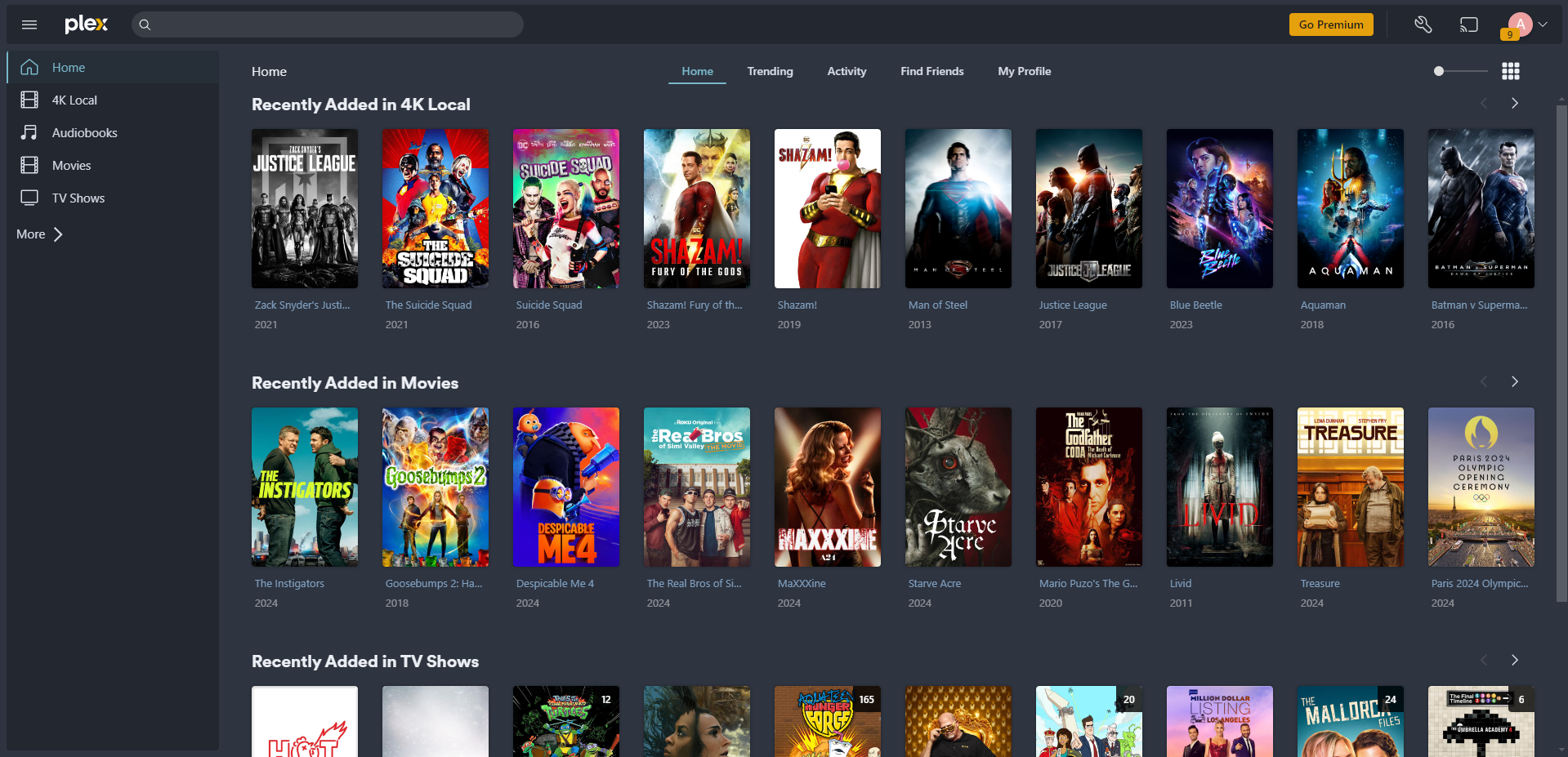The image size is (1568, 757).
Task: Click the Plex logo
Action: tap(87, 24)
